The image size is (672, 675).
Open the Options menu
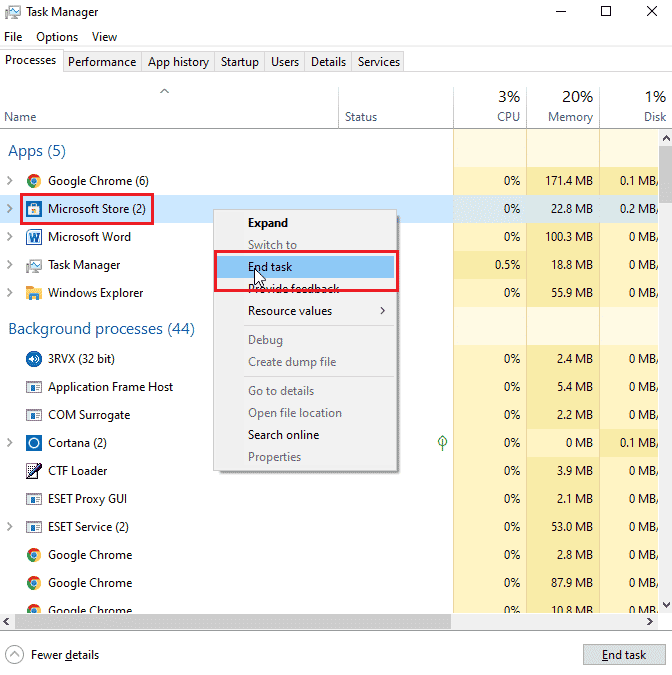click(57, 37)
